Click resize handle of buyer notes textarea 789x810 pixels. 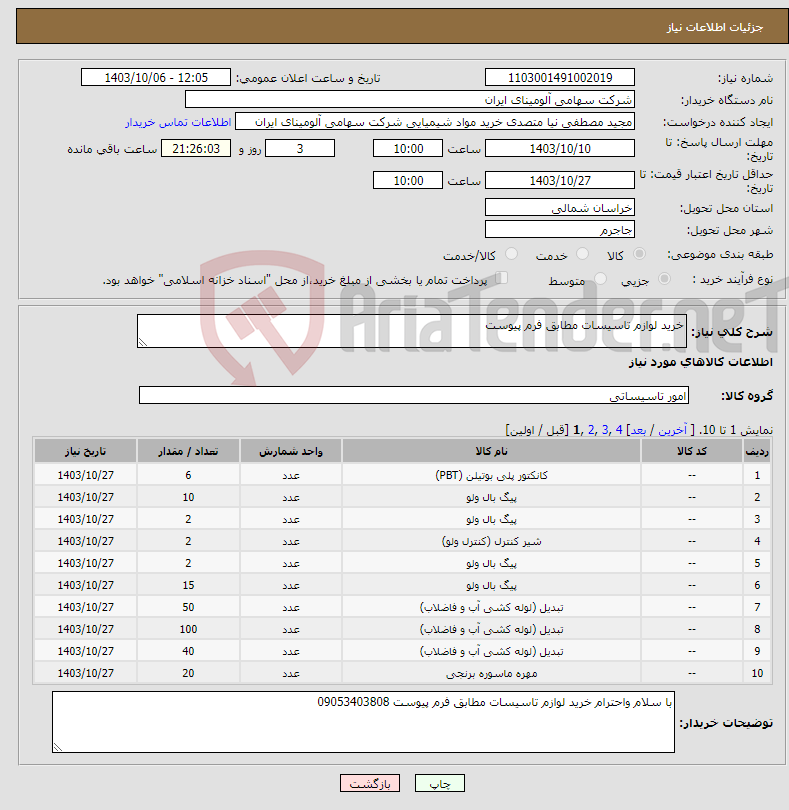(58, 747)
